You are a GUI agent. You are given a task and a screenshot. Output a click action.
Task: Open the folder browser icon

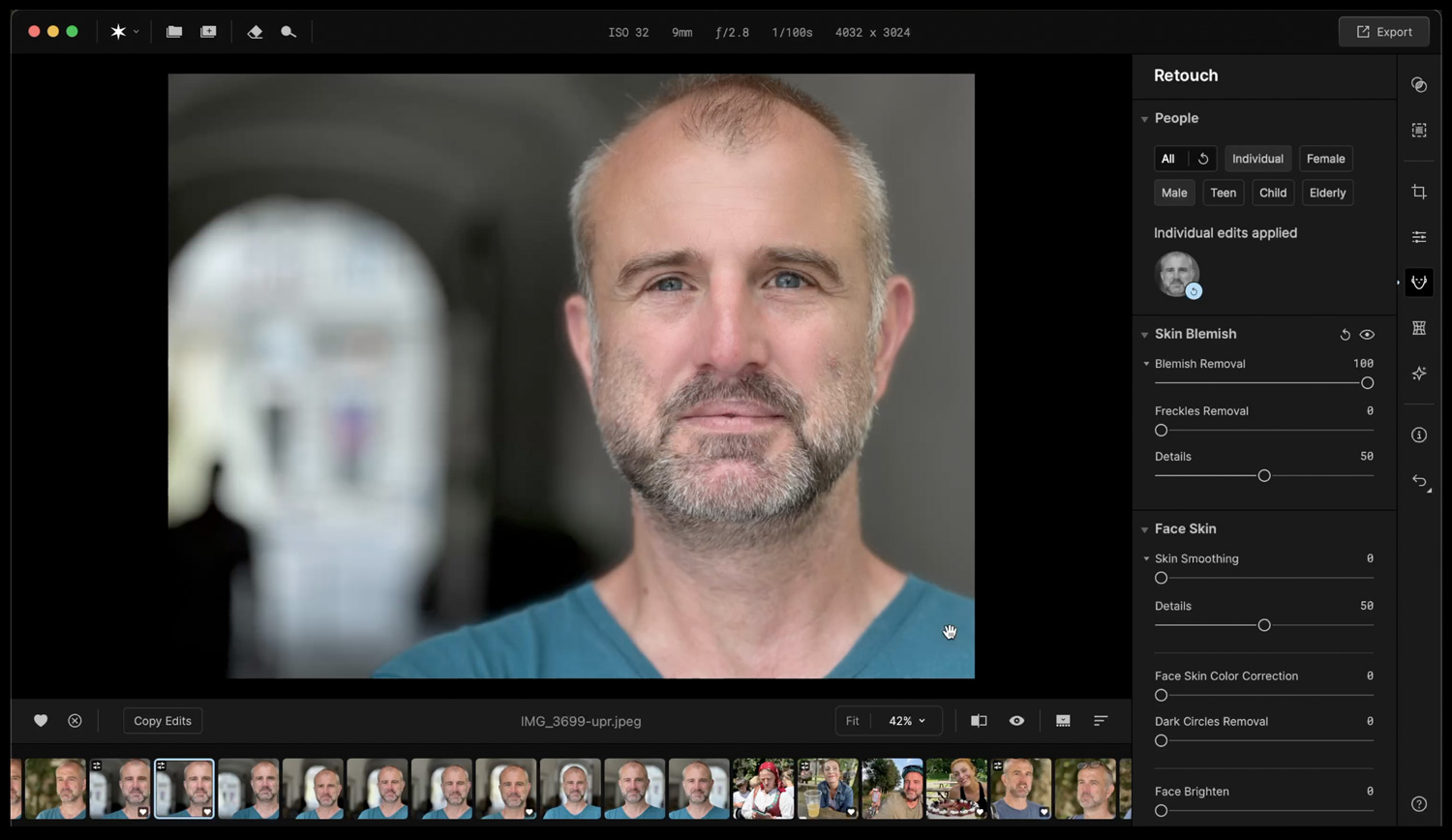[174, 32]
